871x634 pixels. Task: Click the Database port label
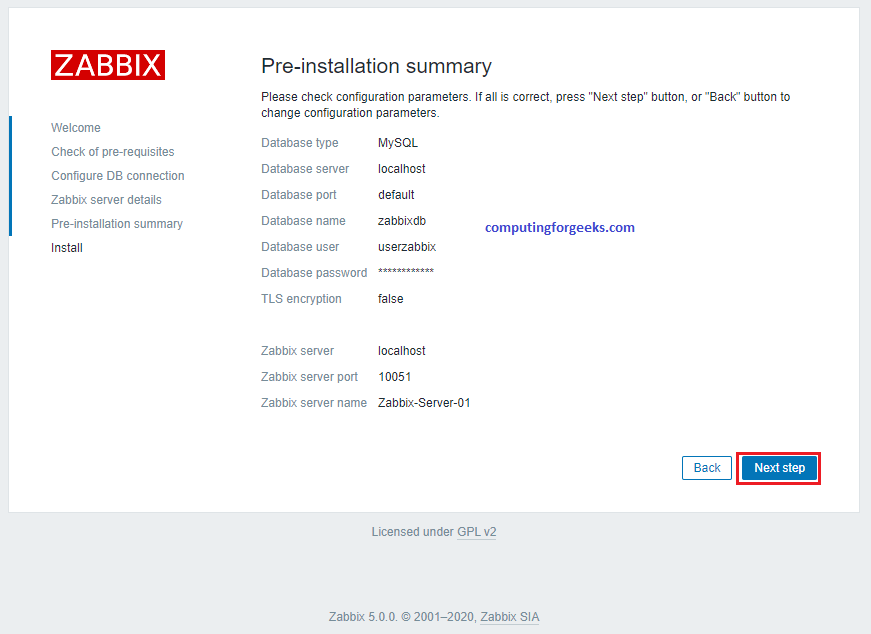click(299, 195)
